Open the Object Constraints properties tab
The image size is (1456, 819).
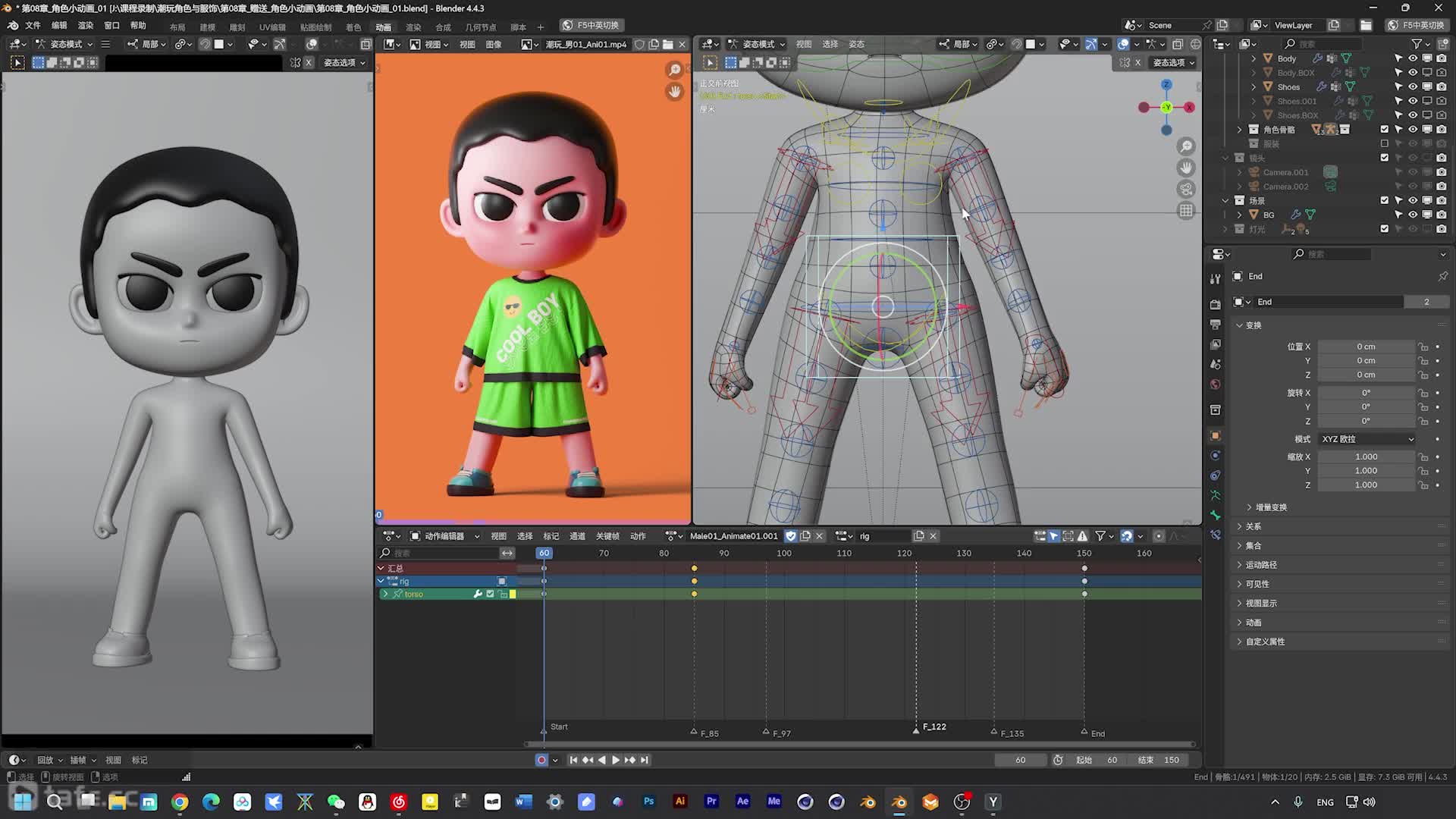1216,475
